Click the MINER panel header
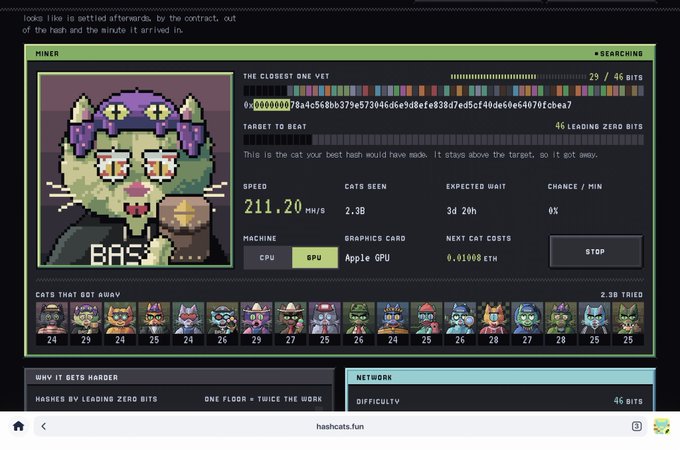 [340, 53]
